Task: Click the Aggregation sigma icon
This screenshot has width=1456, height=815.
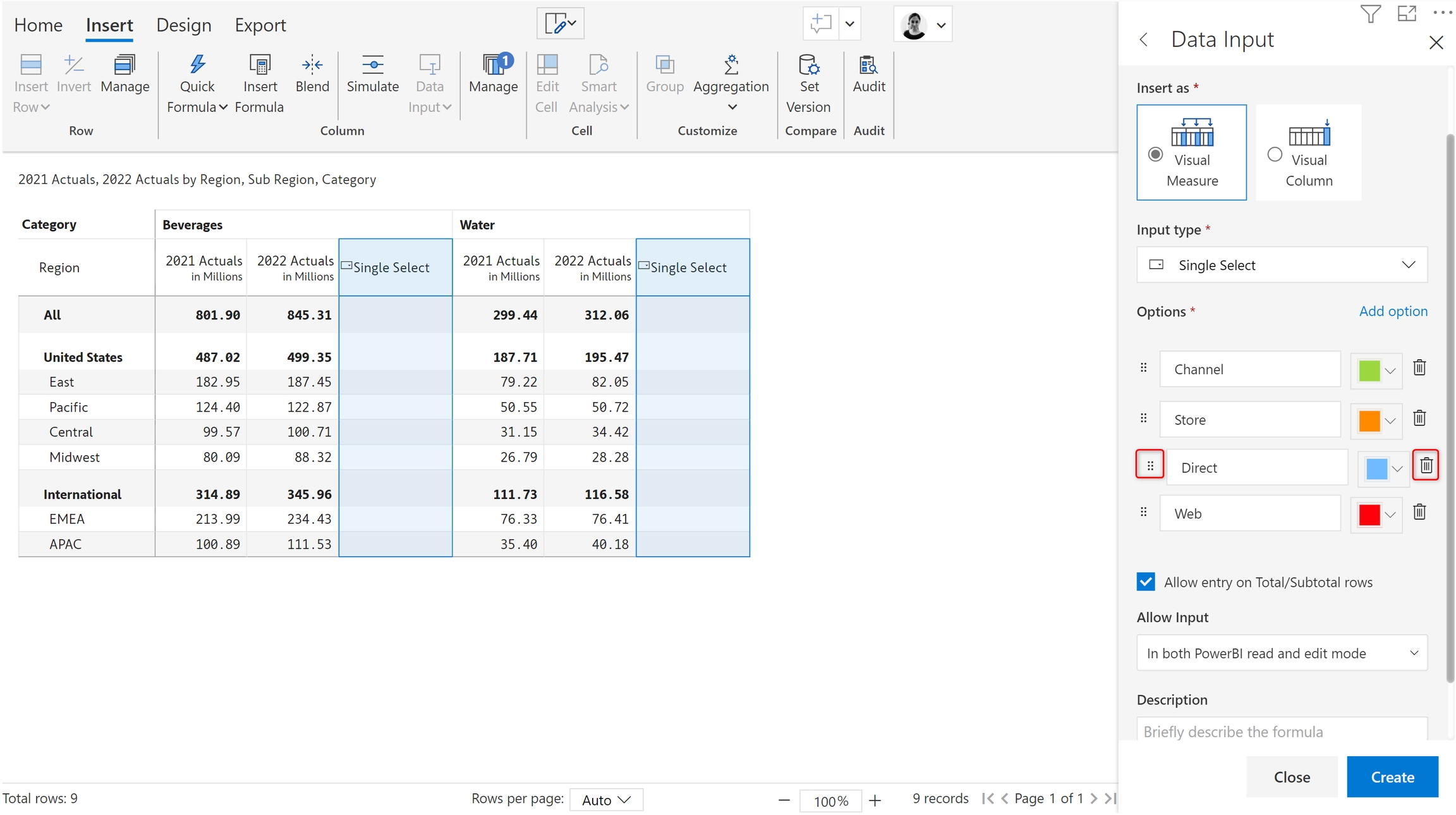Action: 731,64
